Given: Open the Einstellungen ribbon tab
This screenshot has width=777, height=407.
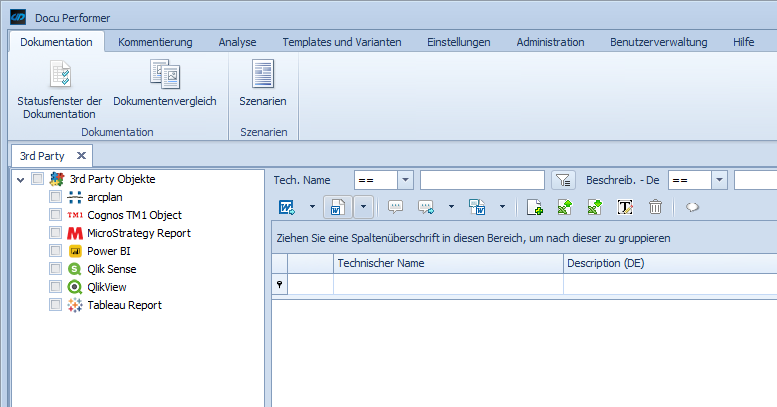Looking at the screenshot, I should [458, 42].
